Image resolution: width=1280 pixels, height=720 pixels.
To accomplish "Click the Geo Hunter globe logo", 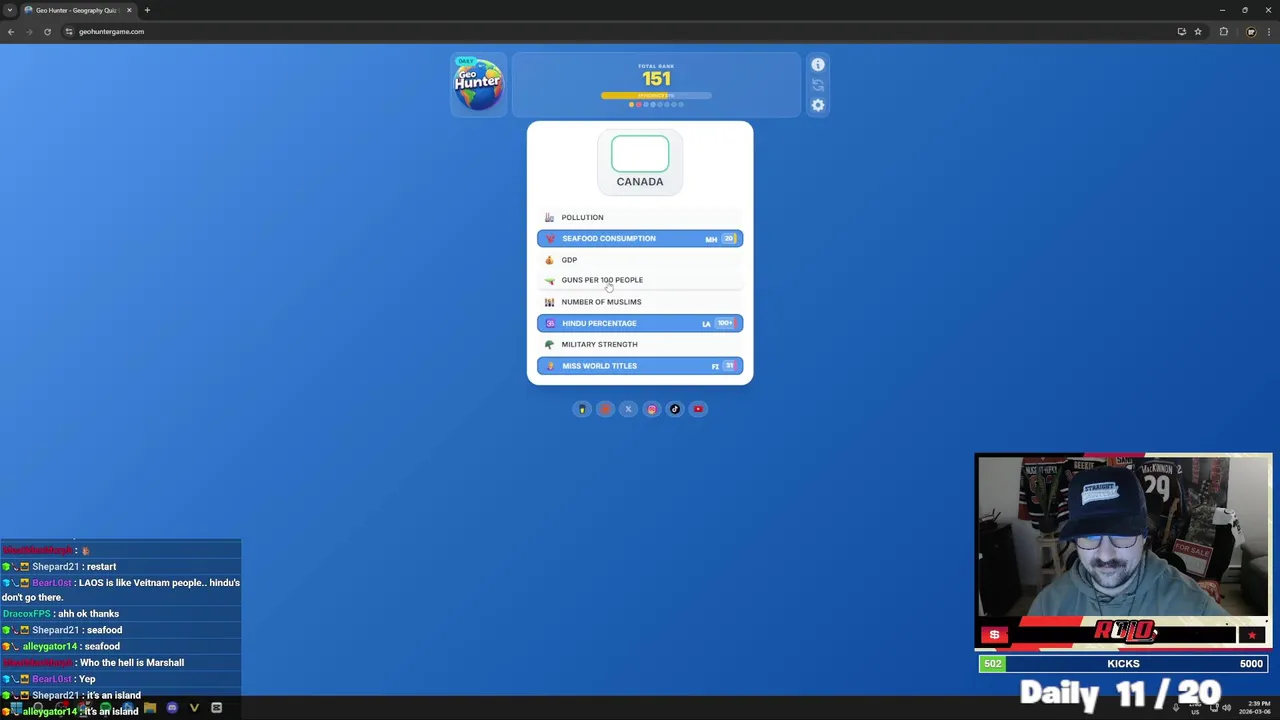I will click(x=478, y=85).
